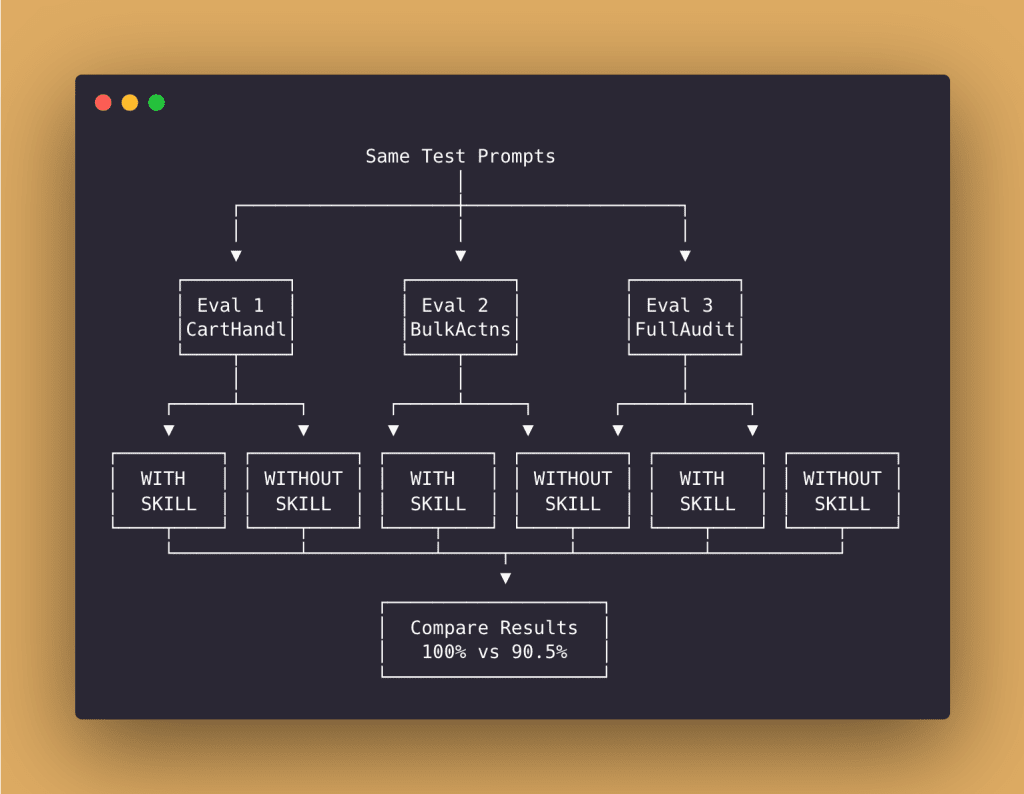
Task: Click the red close dot in the window
Action: 103,102
